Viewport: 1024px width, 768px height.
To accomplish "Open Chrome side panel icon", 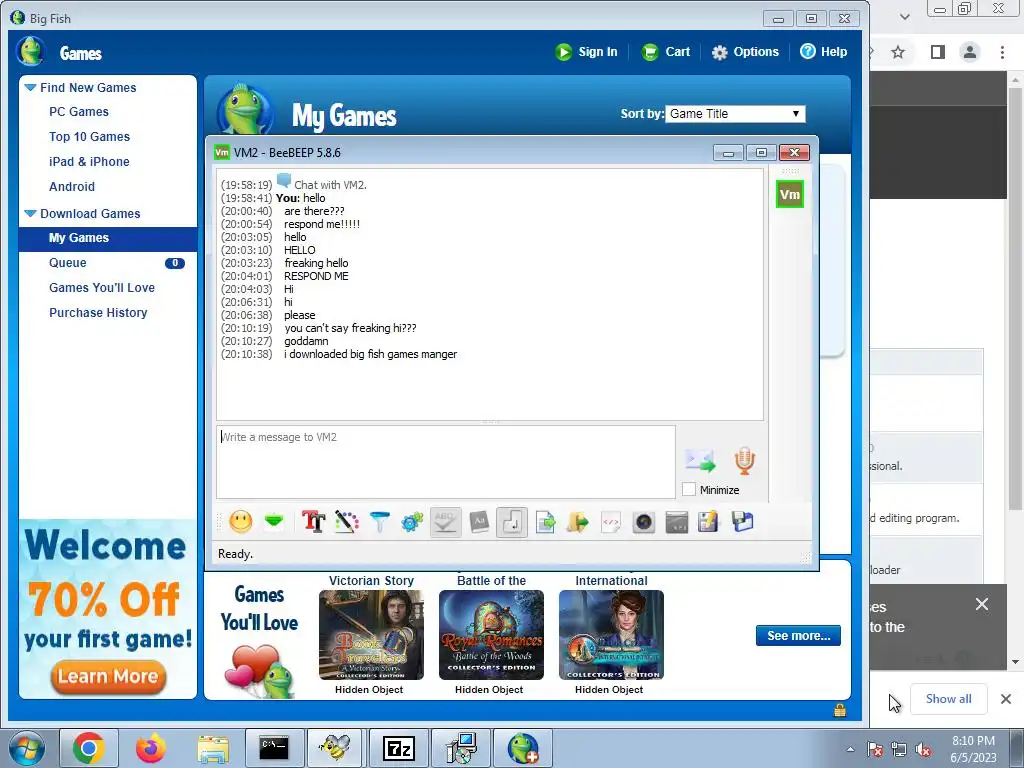I will point(938,52).
